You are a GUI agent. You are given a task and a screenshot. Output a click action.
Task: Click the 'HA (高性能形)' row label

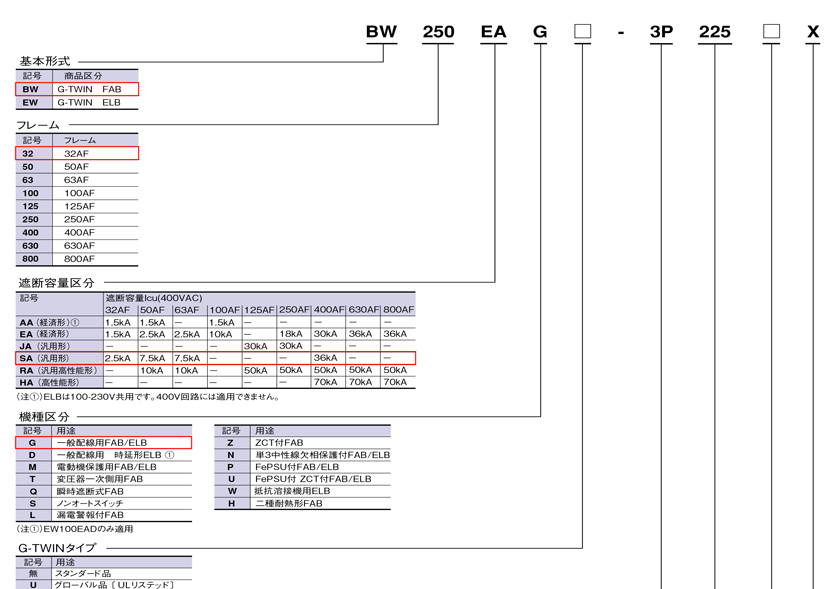pos(49,382)
